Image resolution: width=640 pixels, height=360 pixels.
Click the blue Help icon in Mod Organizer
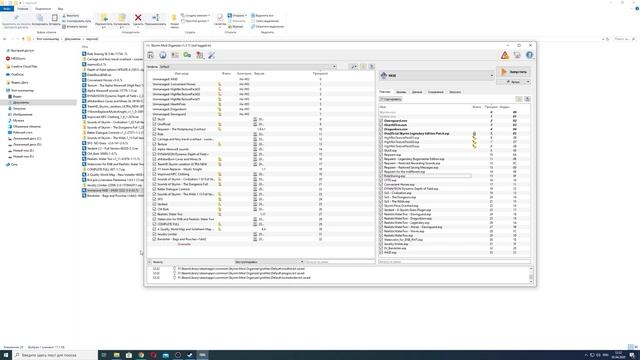[529, 55]
